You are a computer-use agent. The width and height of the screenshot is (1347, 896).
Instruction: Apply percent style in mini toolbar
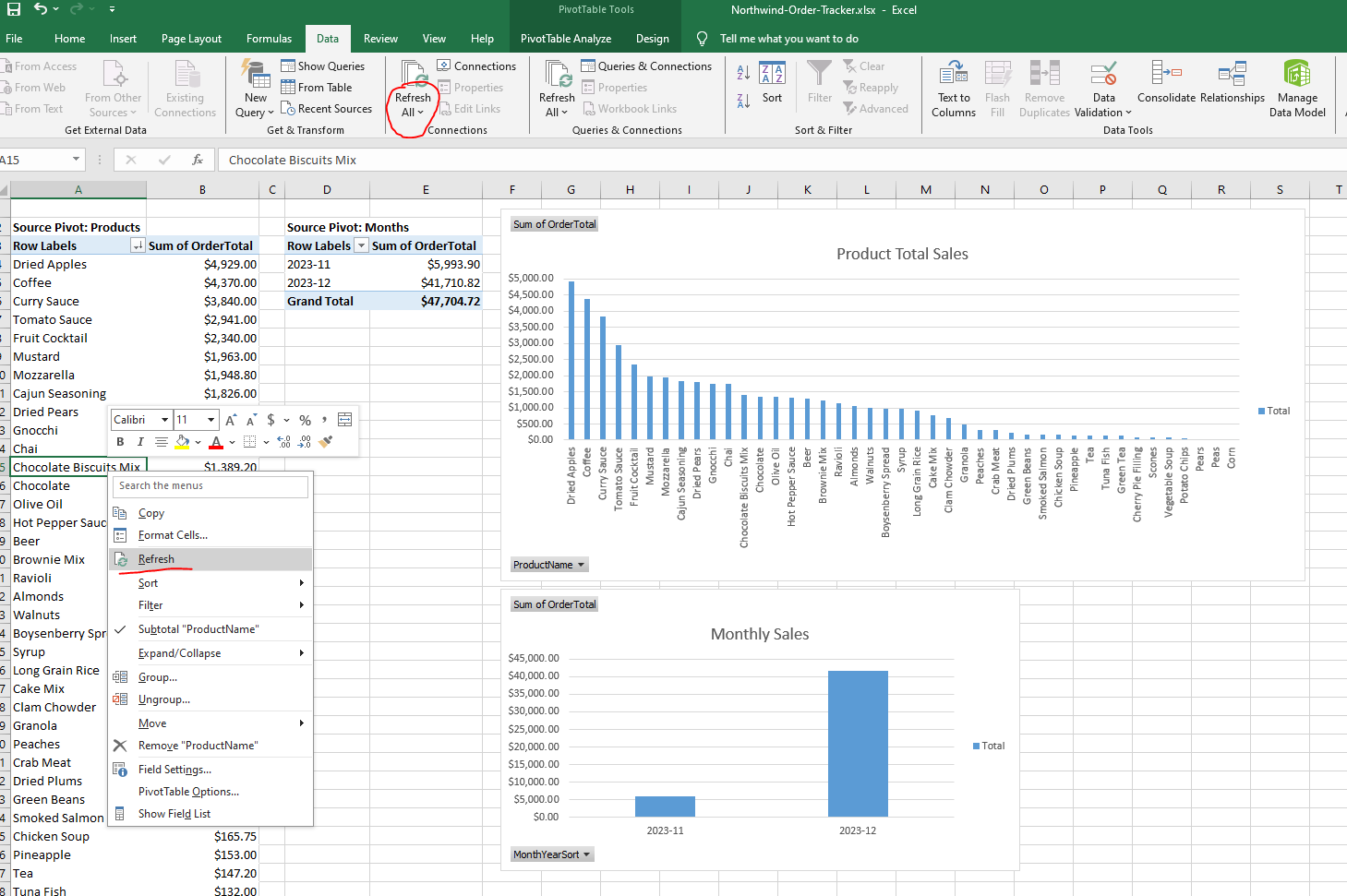coord(305,420)
